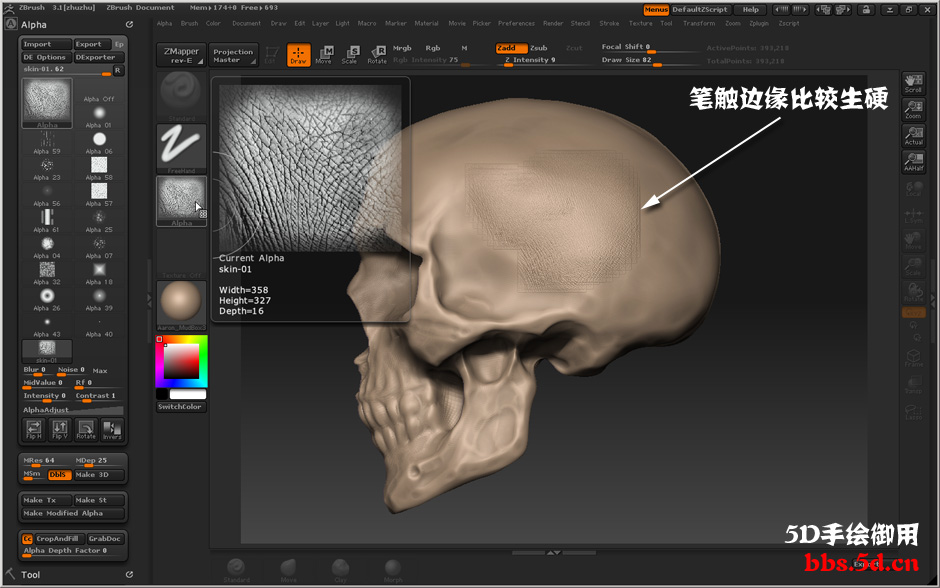This screenshot has height=588, width=940.
Task: Click the Export alpha button
Action: [92, 44]
